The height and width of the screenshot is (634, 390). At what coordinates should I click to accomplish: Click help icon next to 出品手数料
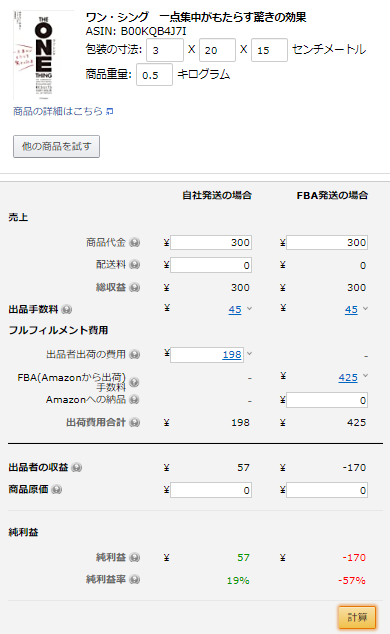tap(67, 310)
